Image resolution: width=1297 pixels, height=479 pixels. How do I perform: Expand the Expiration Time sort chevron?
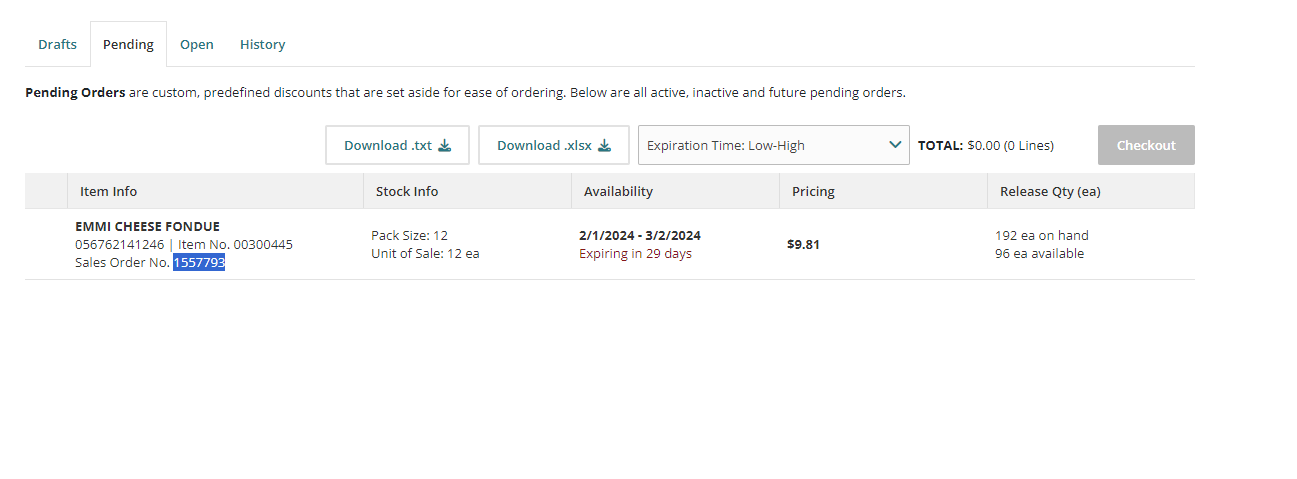[x=895, y=145]
